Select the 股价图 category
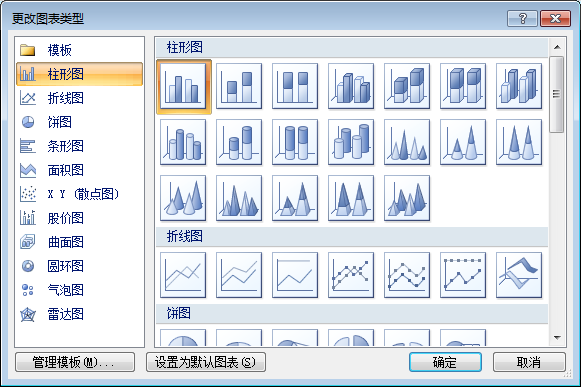This screenshot has height=387, width=581. (79, 218)
